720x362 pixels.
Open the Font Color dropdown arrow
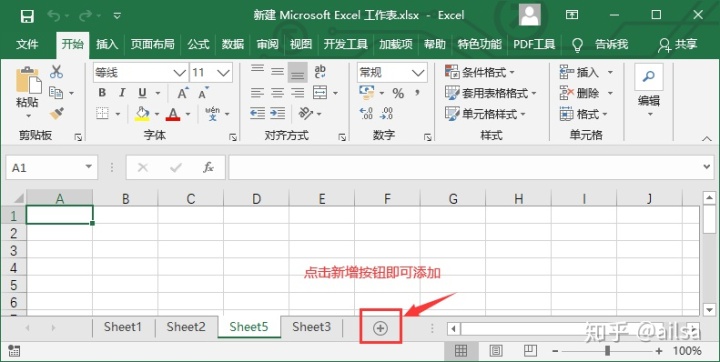(187, 114)
